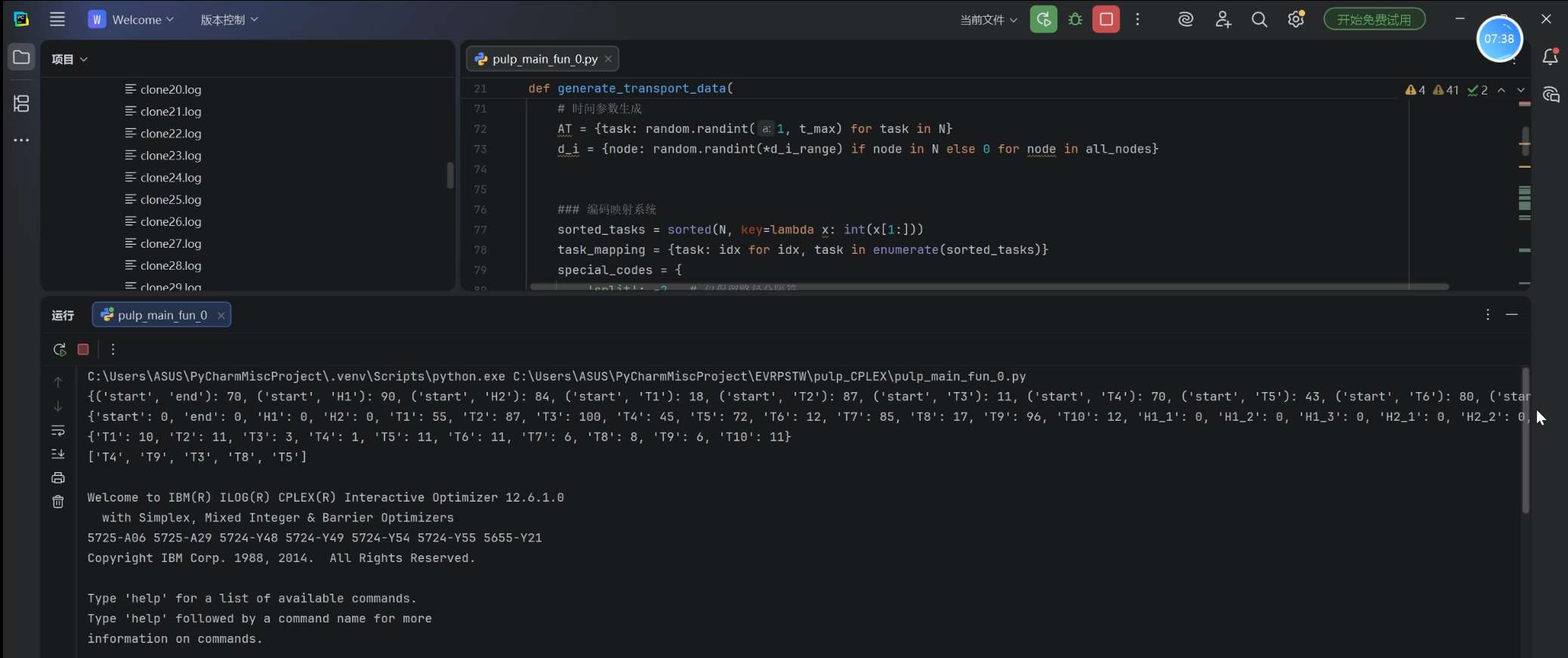Close the pulp_main_fun_0.py editor tab
The width and height of the screenshot is (1568, 658).
pyautogui.click(x=608, y=59)
